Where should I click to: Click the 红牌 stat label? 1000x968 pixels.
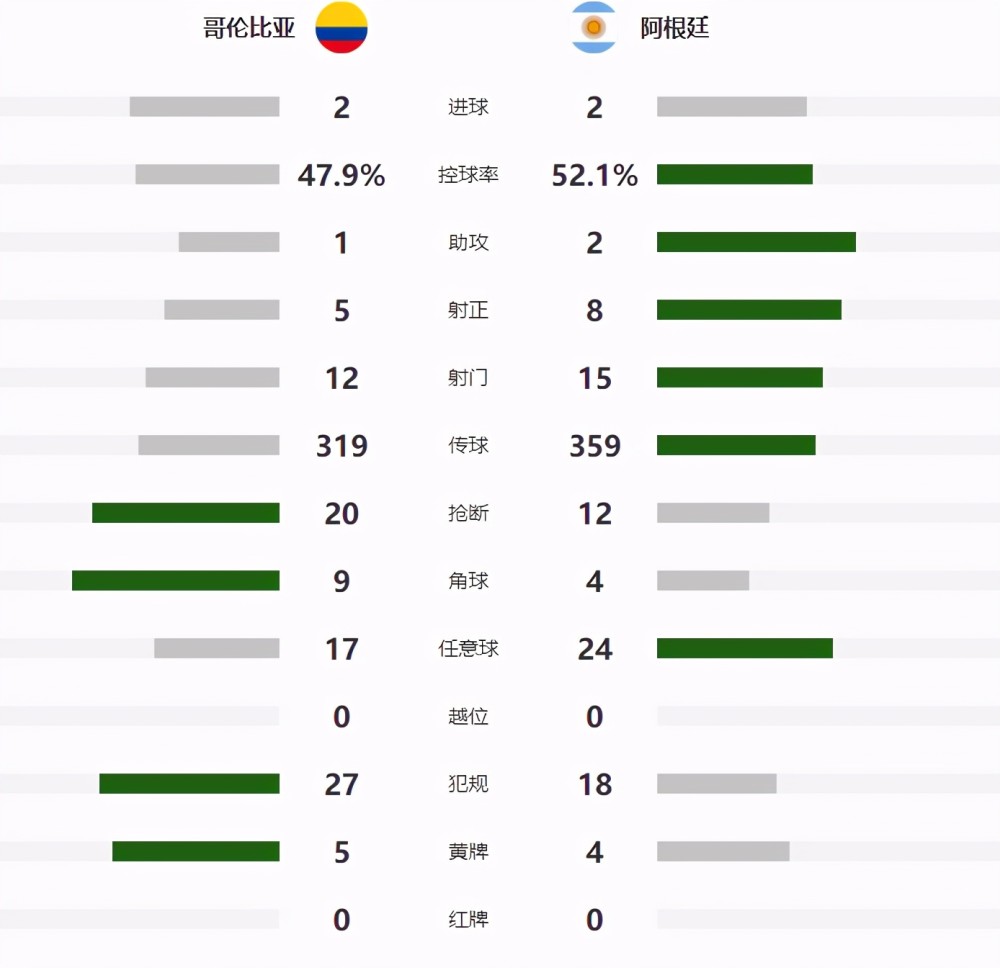point(468,919)
